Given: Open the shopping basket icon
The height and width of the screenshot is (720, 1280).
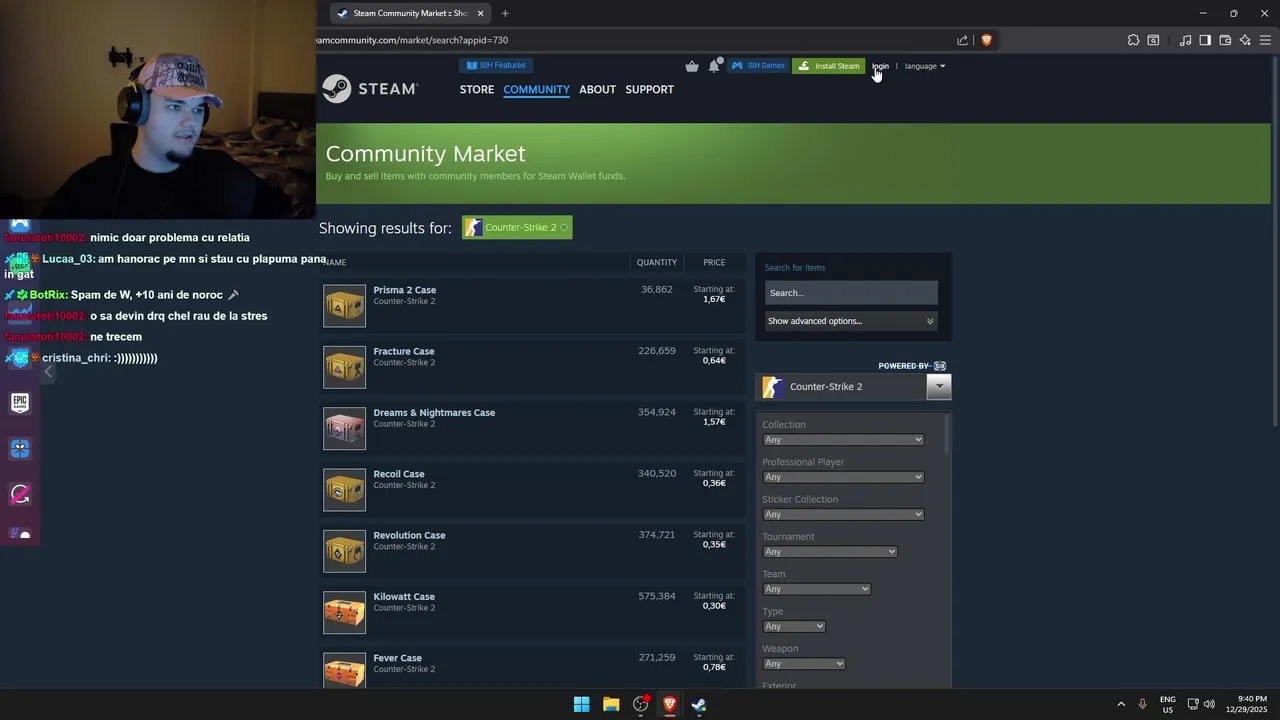Looking at the screenshot, I should [x=692, y=66].
